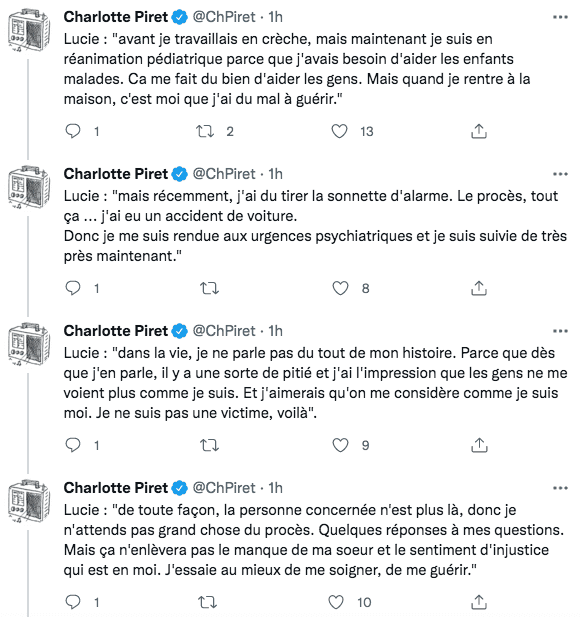Viewport: 582px width, 617px height.
Task: Share the accident de voiture tweet
Action: [x=479, y=288]
